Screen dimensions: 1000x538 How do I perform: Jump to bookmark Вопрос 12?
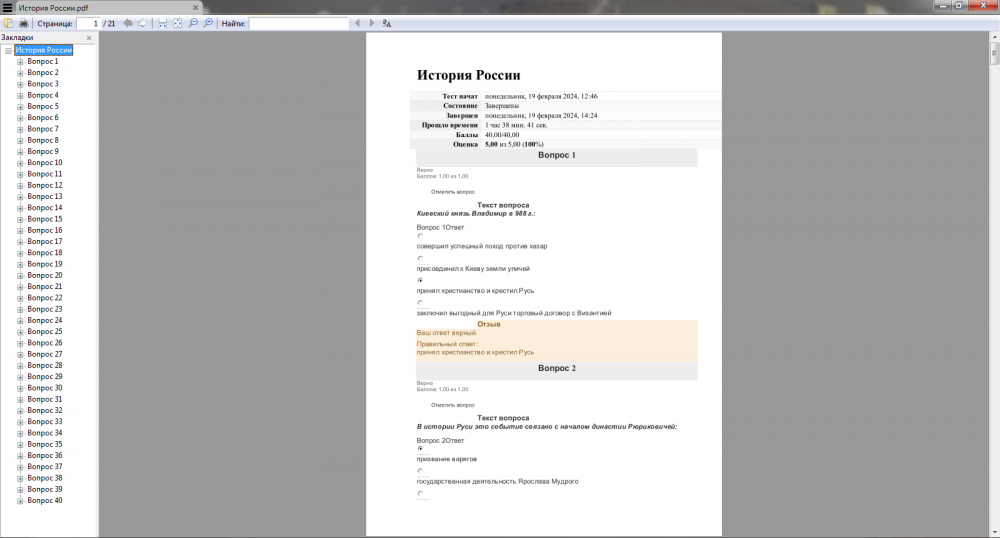45,185
